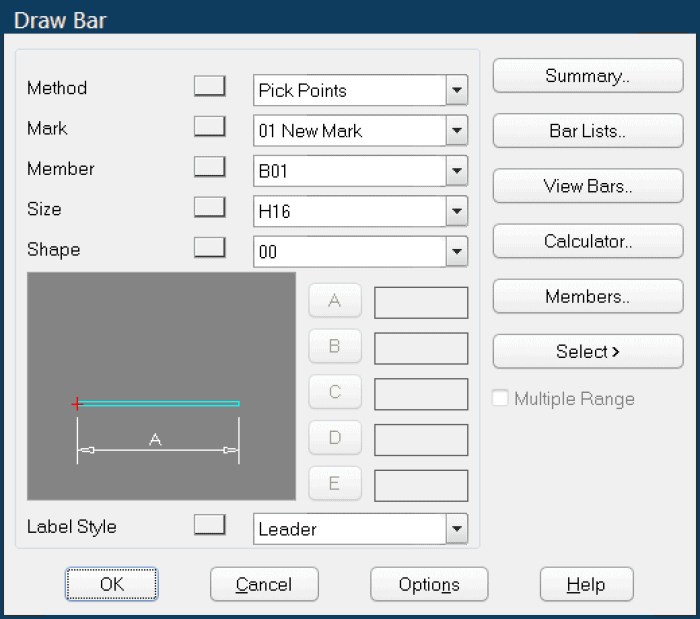Open the Label Style dropdown showing Leader
700x619 pixels.
click(x=457, y=528)
